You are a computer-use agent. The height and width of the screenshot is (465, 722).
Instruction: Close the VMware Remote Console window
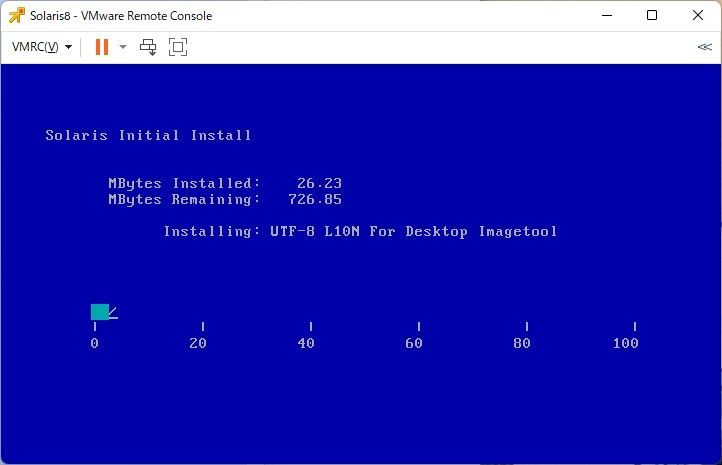click(x=698, y=15)
